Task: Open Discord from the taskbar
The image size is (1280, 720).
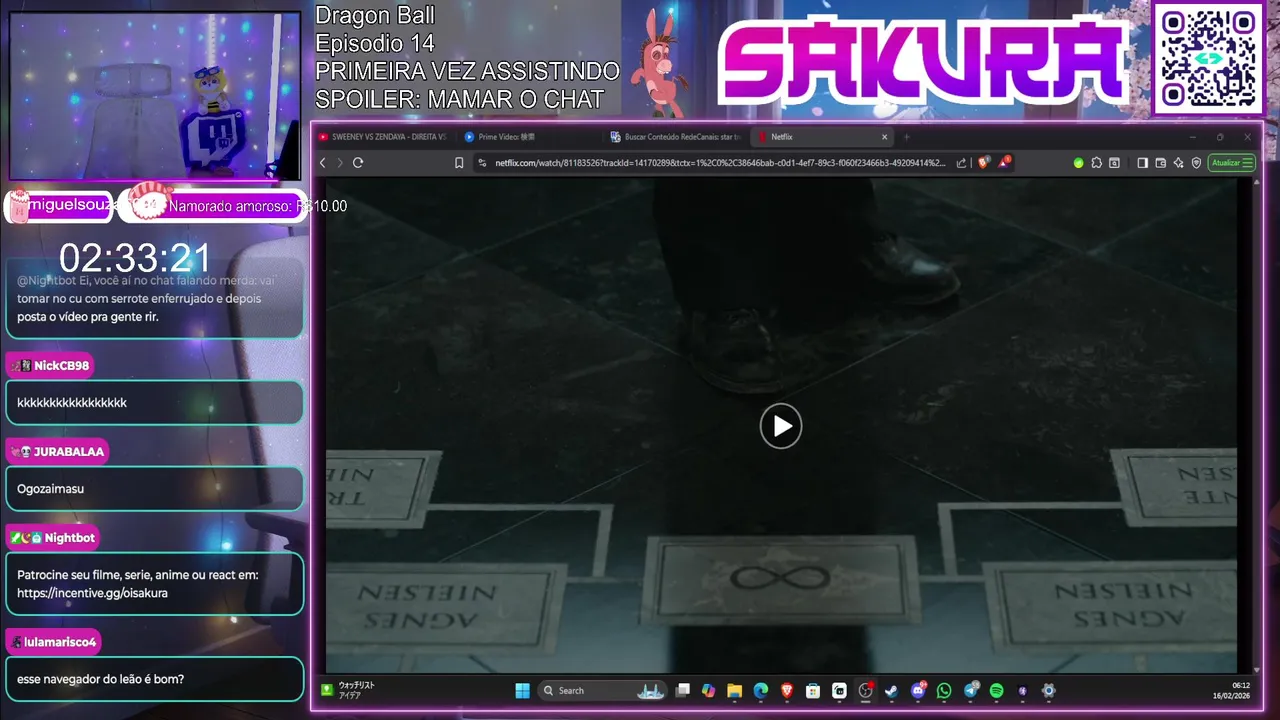Action: [x=918, y=691]
